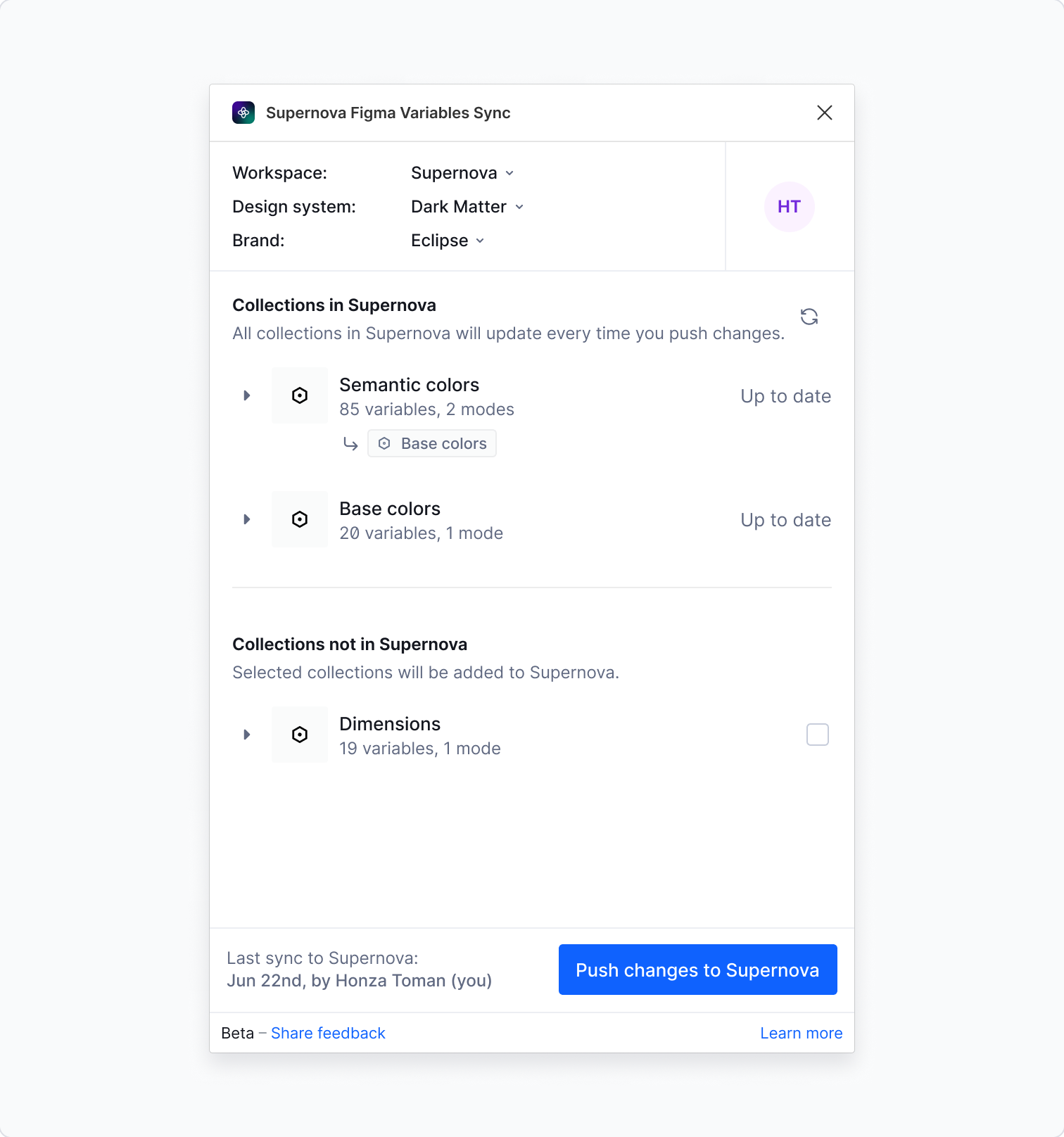The image size is (1064, 1137).
Task: Enable Dimensions for syncing to Supernova
Action: (818, 735)
